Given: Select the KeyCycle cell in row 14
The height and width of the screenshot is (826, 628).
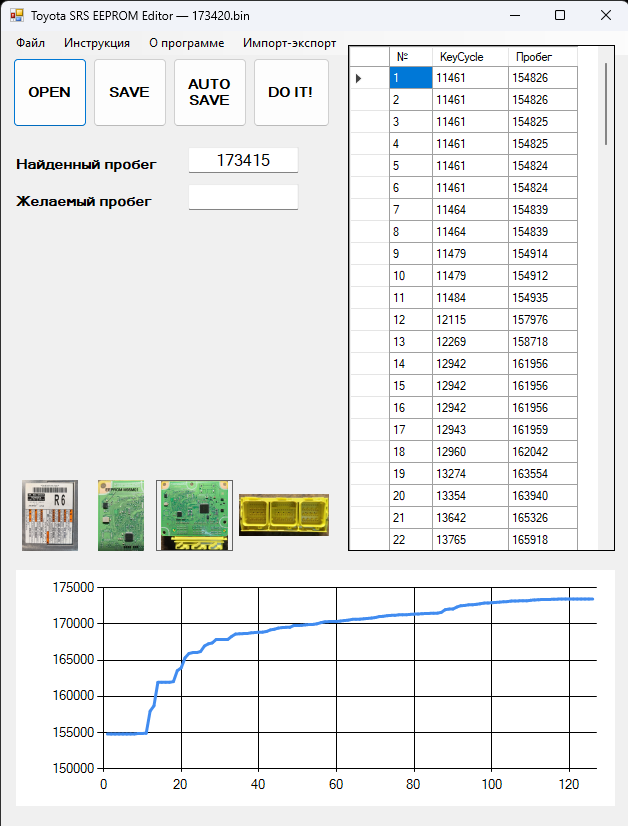Looking at the screenshot, I should coord(470,364).
